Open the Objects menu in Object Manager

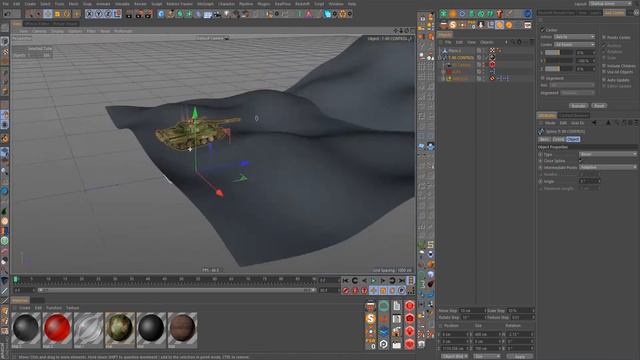(x=487, y=42)
